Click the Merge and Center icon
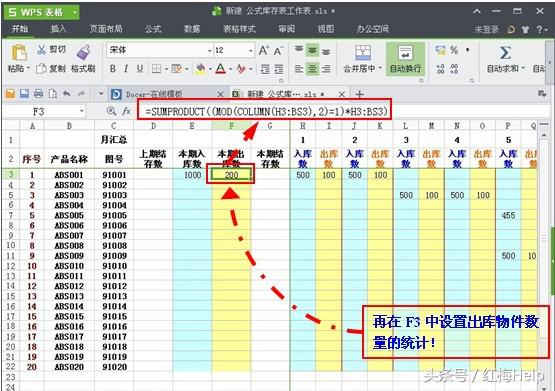The image size is (555, 391). point(363,53)
